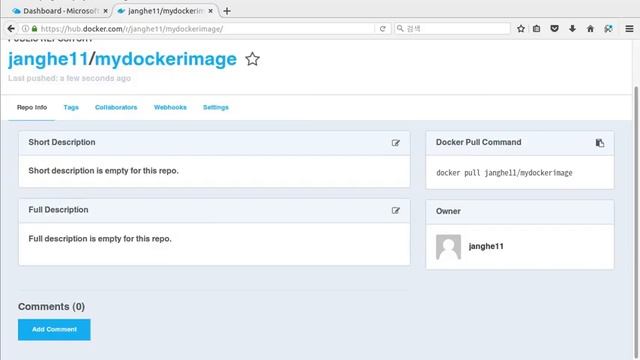Image resolution: width=640 pixels, height=360 pixels.
Task: Go back with the browser back arrow
Action: tap(11, 29)
